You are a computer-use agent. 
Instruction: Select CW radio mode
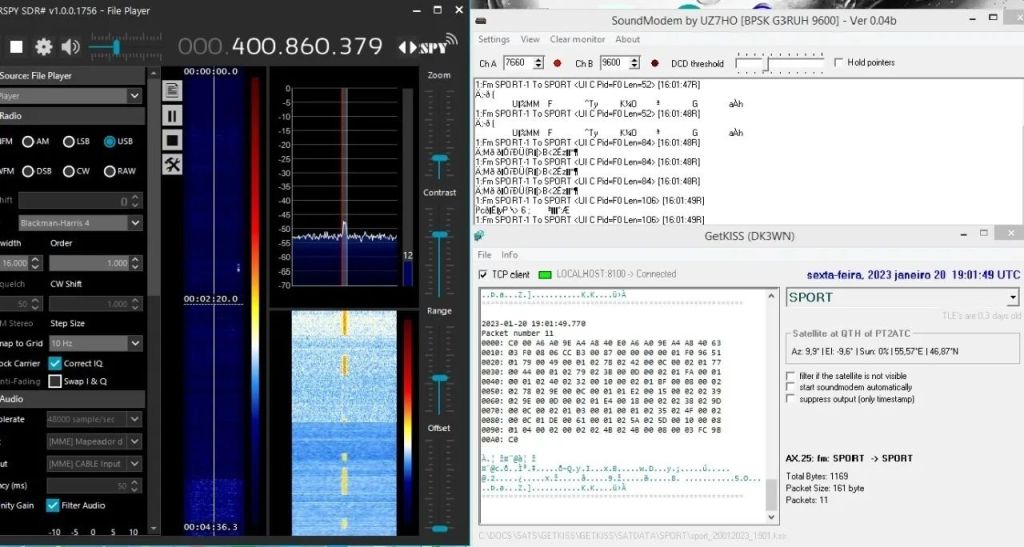tap(70, 171)
